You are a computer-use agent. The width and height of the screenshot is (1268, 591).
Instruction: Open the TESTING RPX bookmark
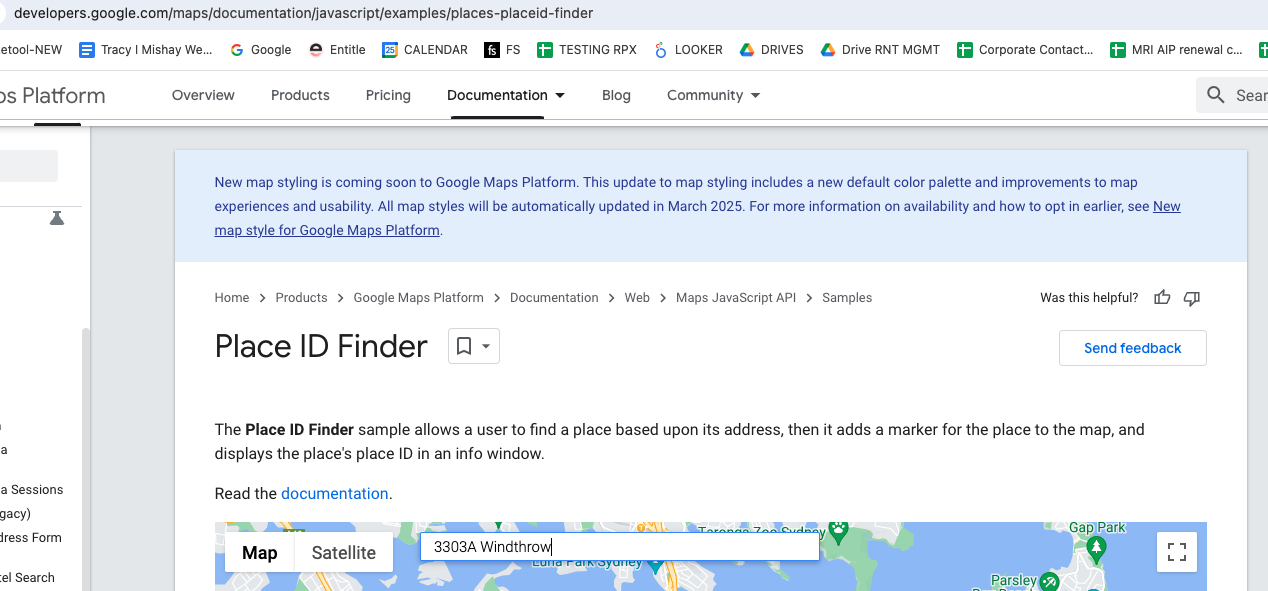587,49
